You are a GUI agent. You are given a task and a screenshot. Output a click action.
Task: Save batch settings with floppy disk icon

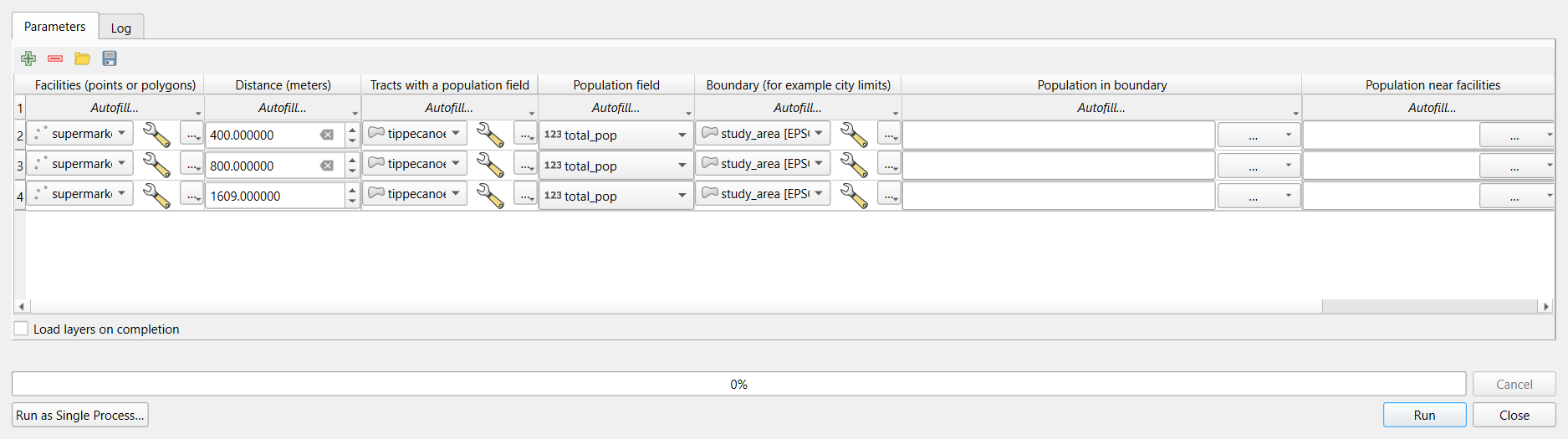point(110,59)
